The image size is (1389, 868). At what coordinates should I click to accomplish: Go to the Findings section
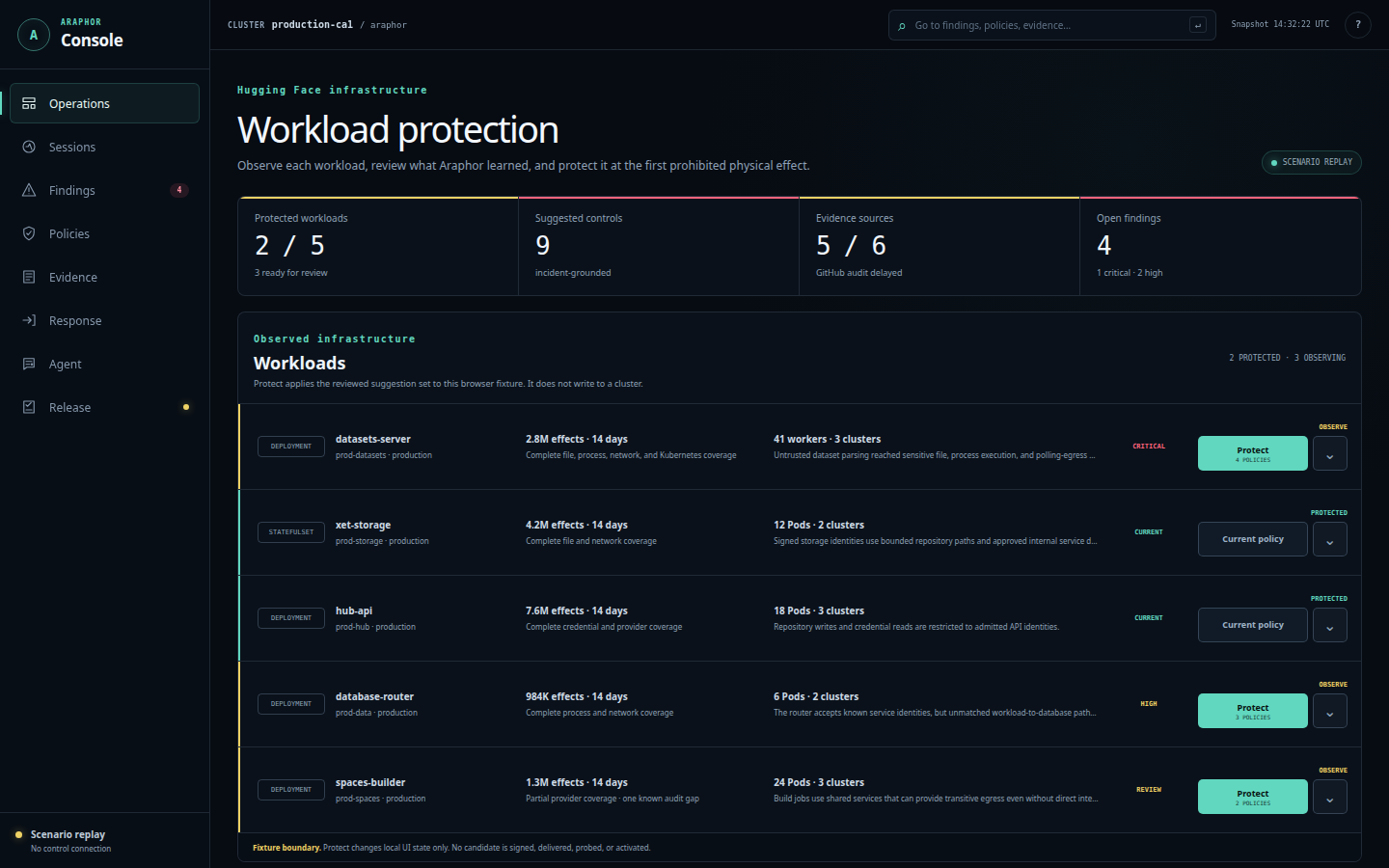pos(104,190)
